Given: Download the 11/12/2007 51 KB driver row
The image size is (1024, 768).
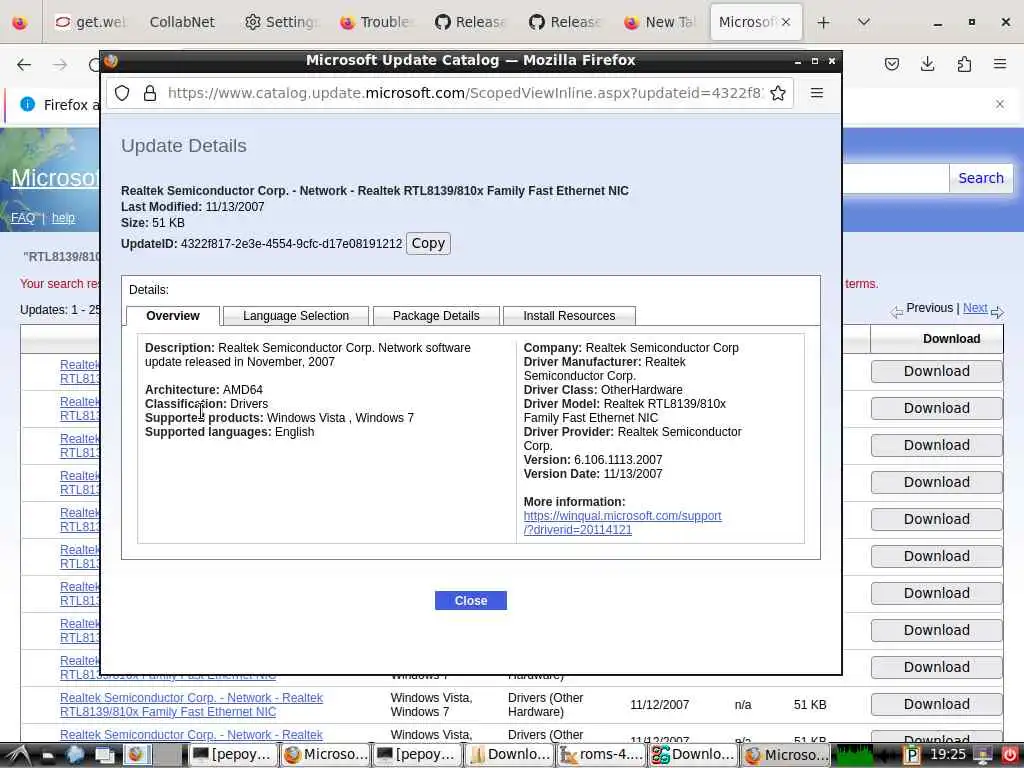Looking at the screenshot, I should pyautogui.click(x=936, y=704).
